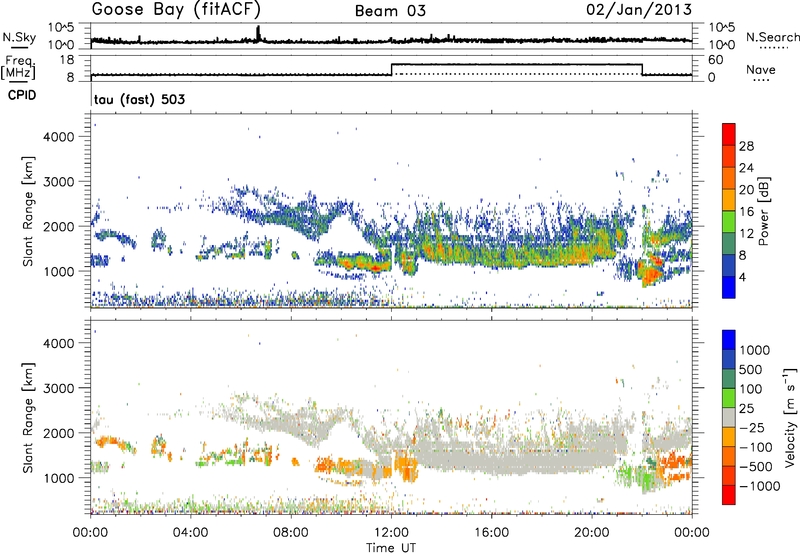Click the '1000' velocity scale value

754,350
